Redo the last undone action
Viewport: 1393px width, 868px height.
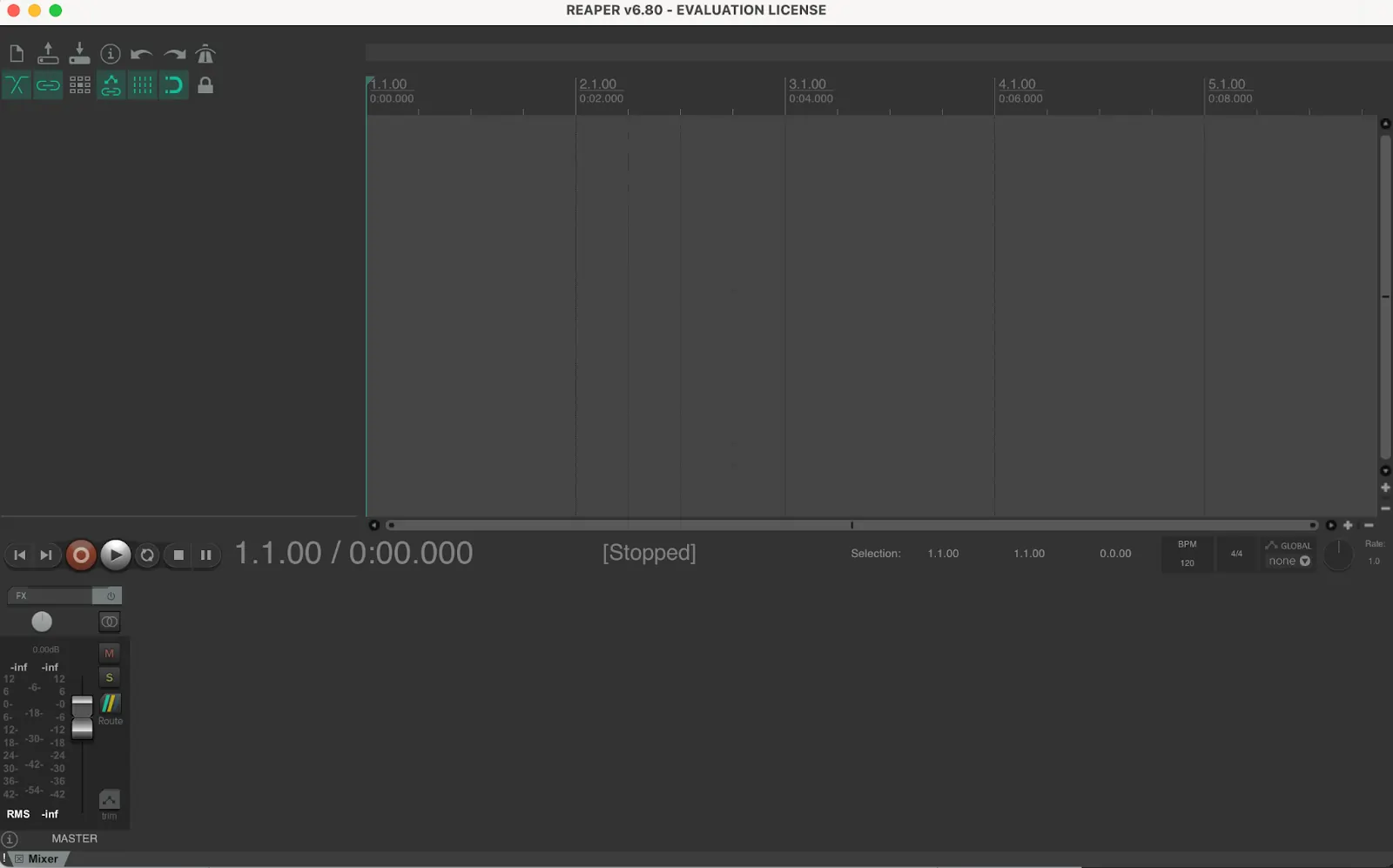point(173,53)
